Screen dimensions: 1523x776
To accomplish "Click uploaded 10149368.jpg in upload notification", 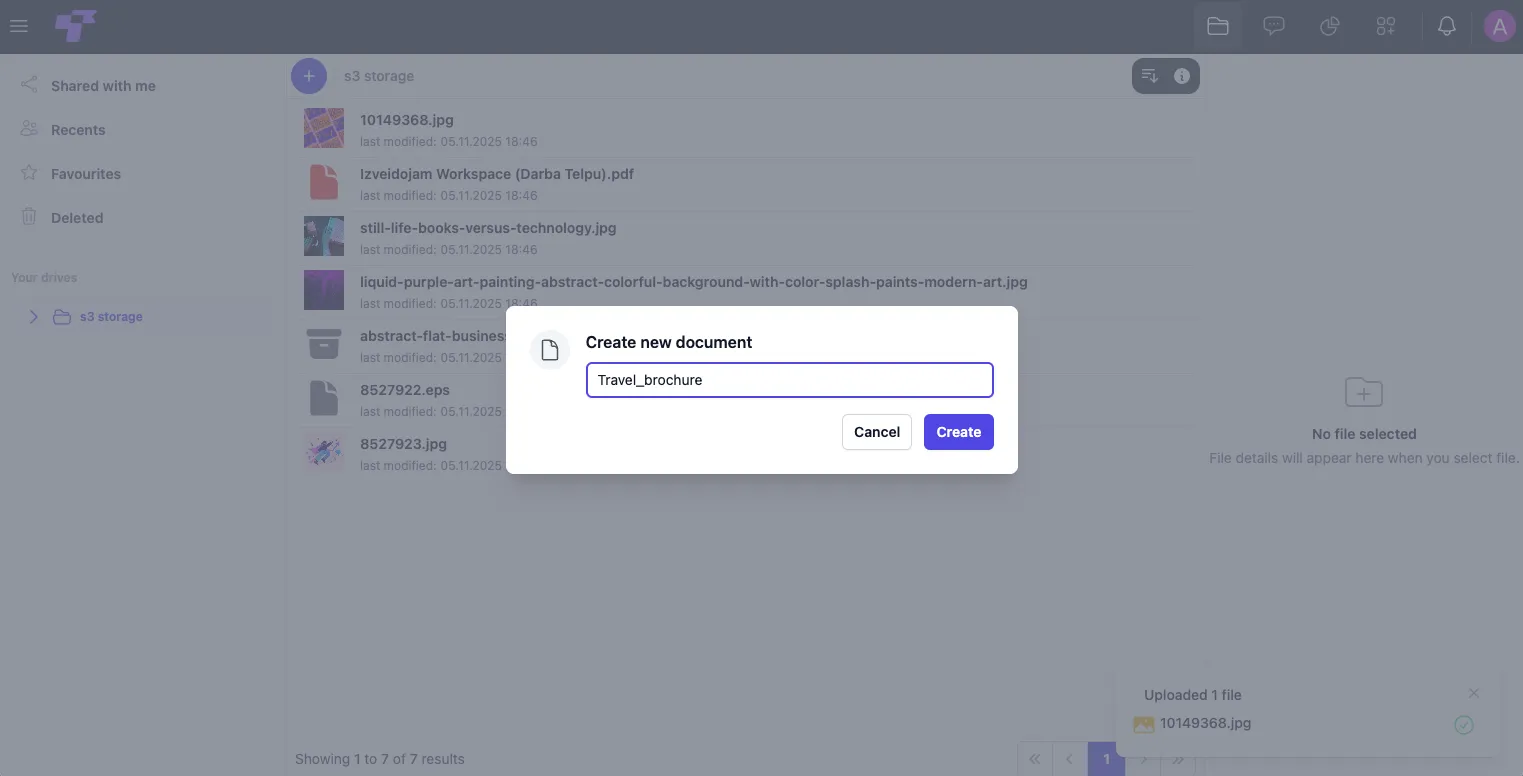I will tap(1205, 723).
